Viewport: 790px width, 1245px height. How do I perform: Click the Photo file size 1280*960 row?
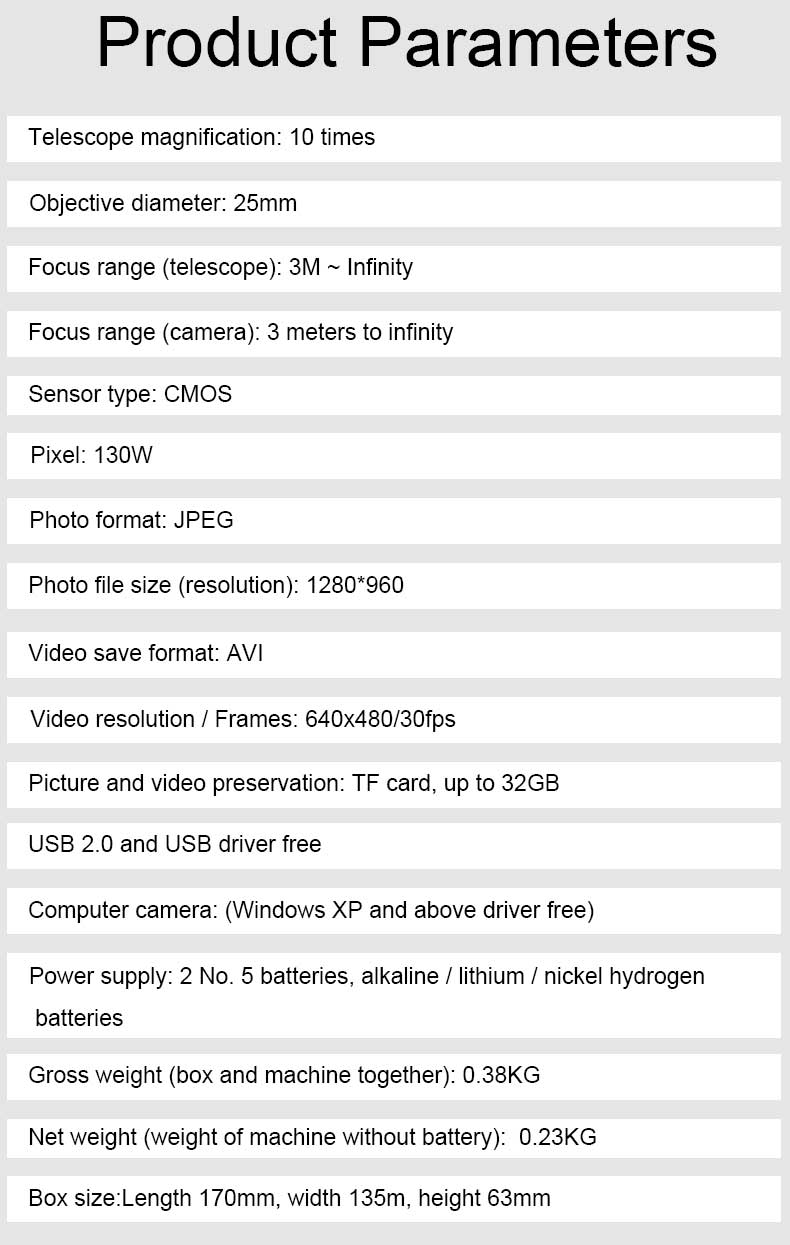pyautogui.click(x=394, y=586)
